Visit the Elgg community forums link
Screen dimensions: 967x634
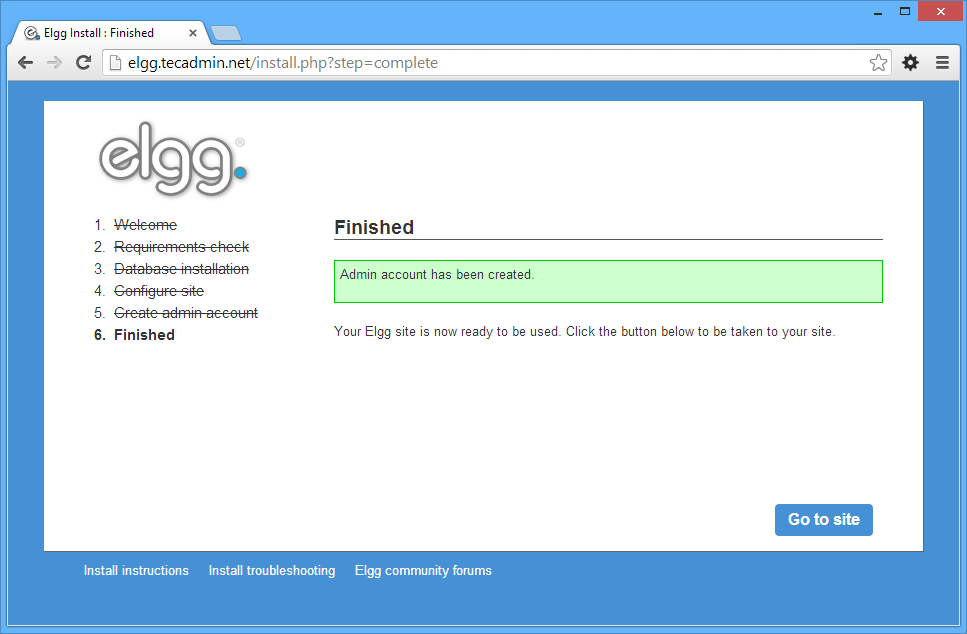click(x=423, y=570)
